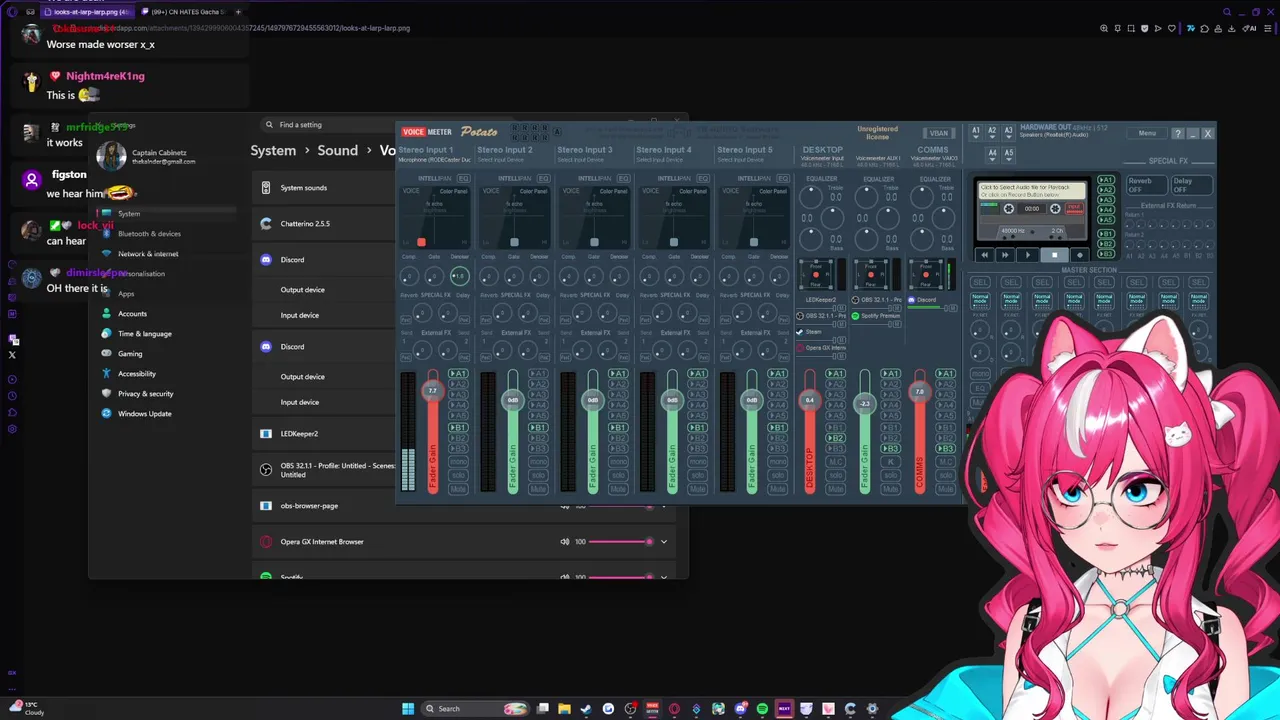The width and height of the screenshot is (1280, 720).
Task: Open Discord from the taskbar
Action: pos(740,709)
